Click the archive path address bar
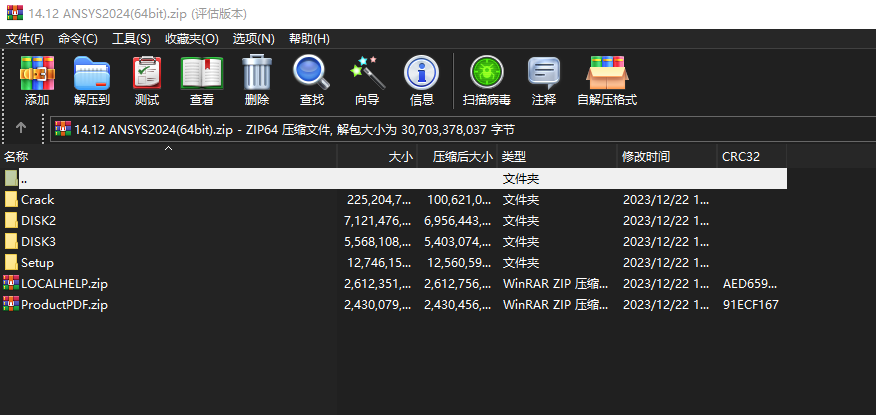 [463, 130]
